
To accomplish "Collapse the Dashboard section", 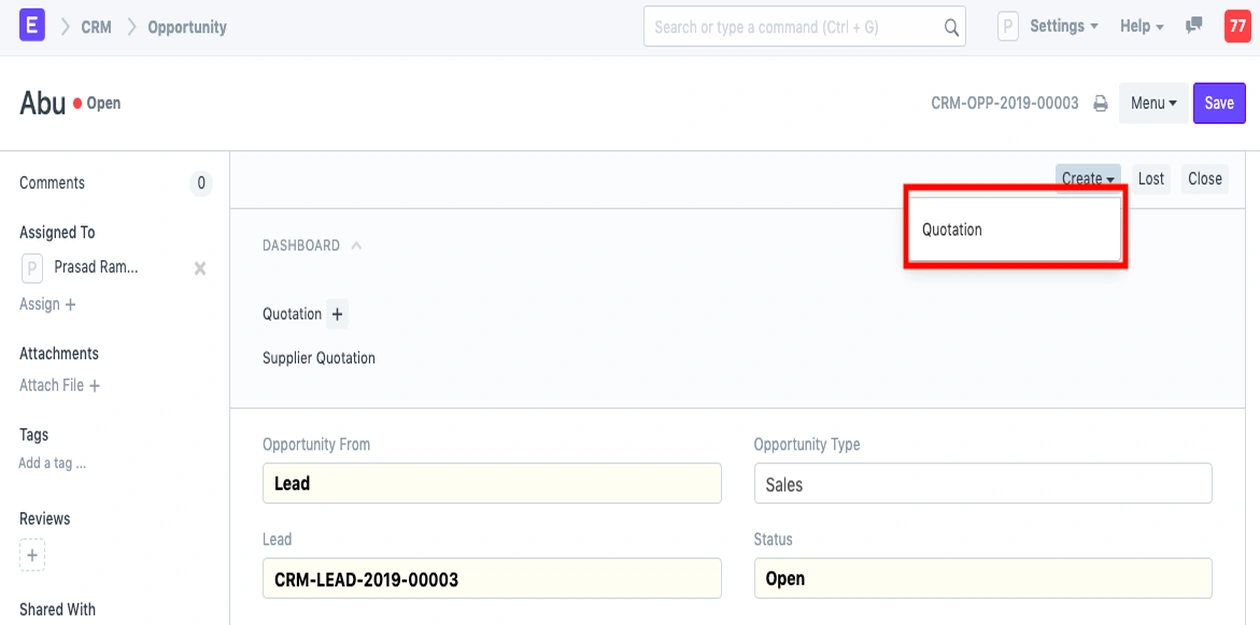I will [357, 246].
